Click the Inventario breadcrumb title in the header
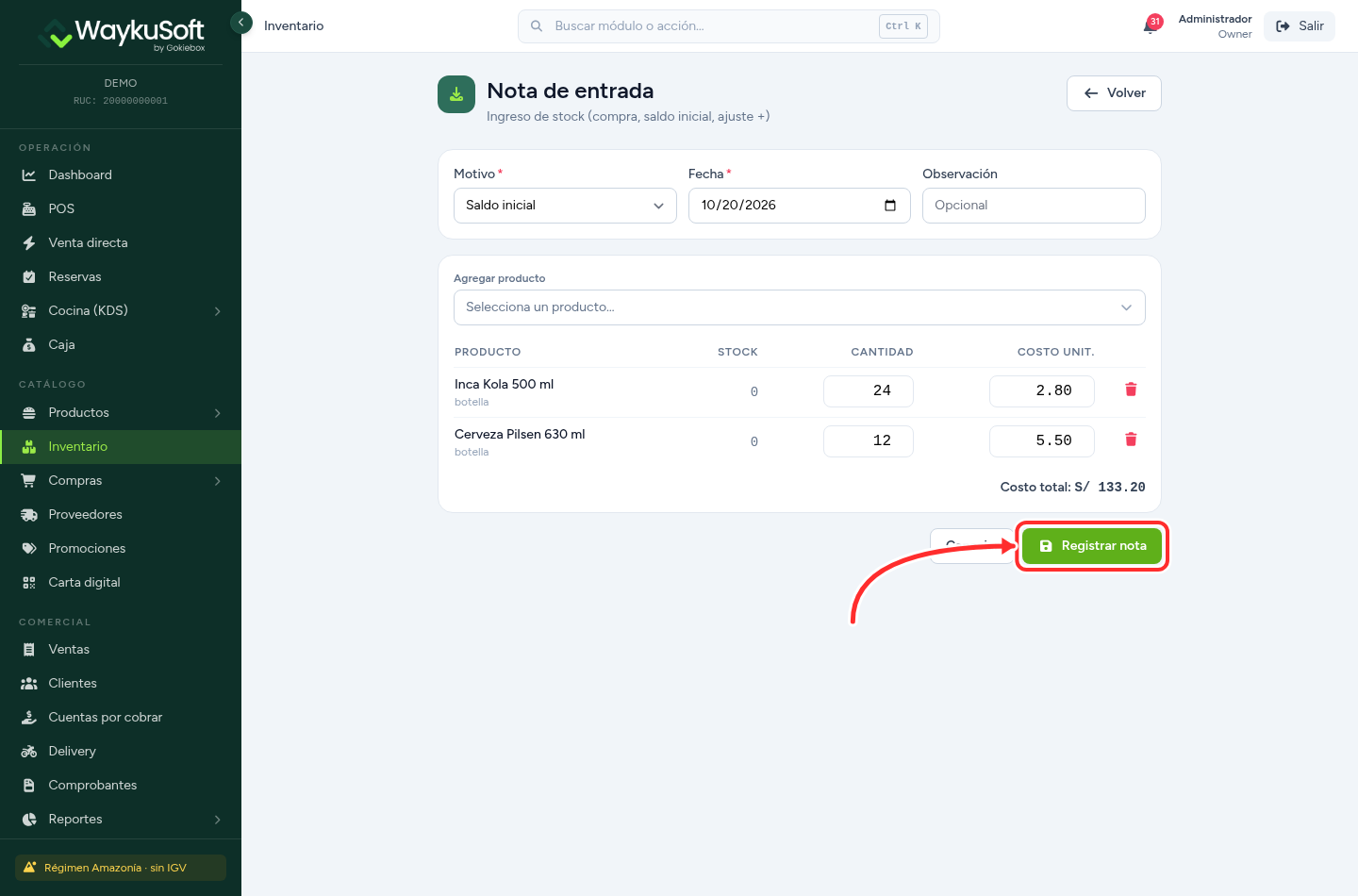This screenshot has height=896, width=1358. point(293,26)
